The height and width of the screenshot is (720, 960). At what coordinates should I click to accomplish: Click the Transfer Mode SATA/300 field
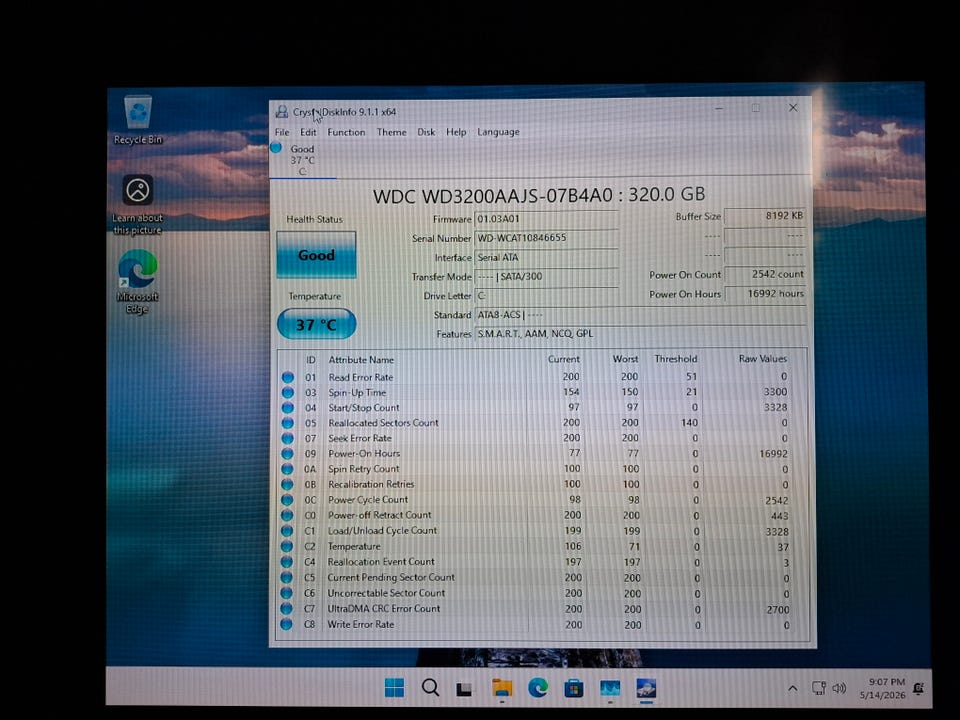(x=546, y=277)
